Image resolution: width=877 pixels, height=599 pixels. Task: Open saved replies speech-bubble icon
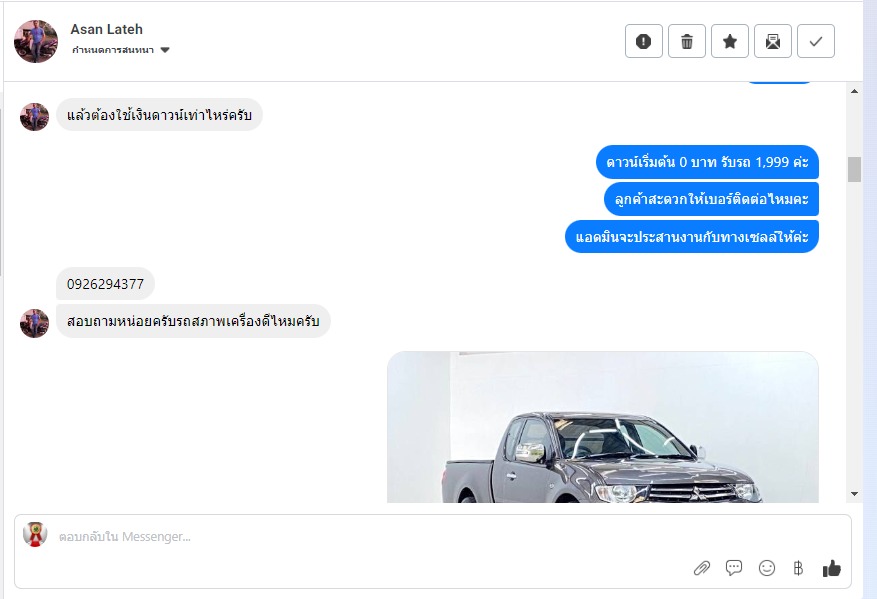pos(734,568)
